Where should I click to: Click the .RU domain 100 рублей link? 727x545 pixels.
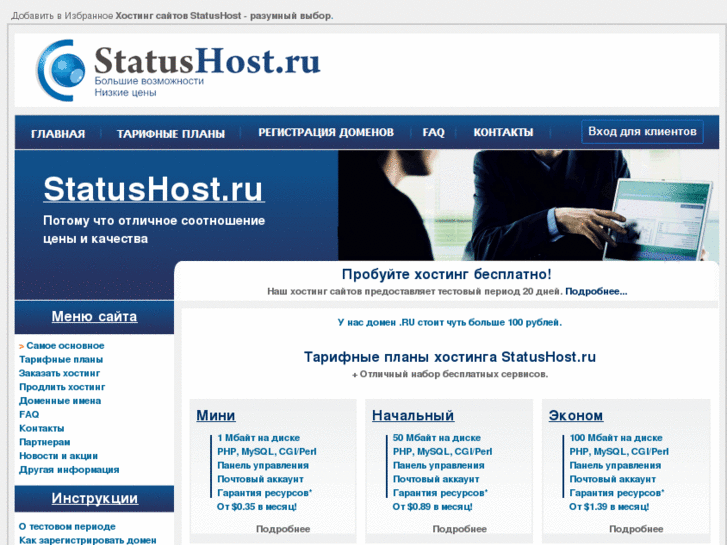point(449,322)
